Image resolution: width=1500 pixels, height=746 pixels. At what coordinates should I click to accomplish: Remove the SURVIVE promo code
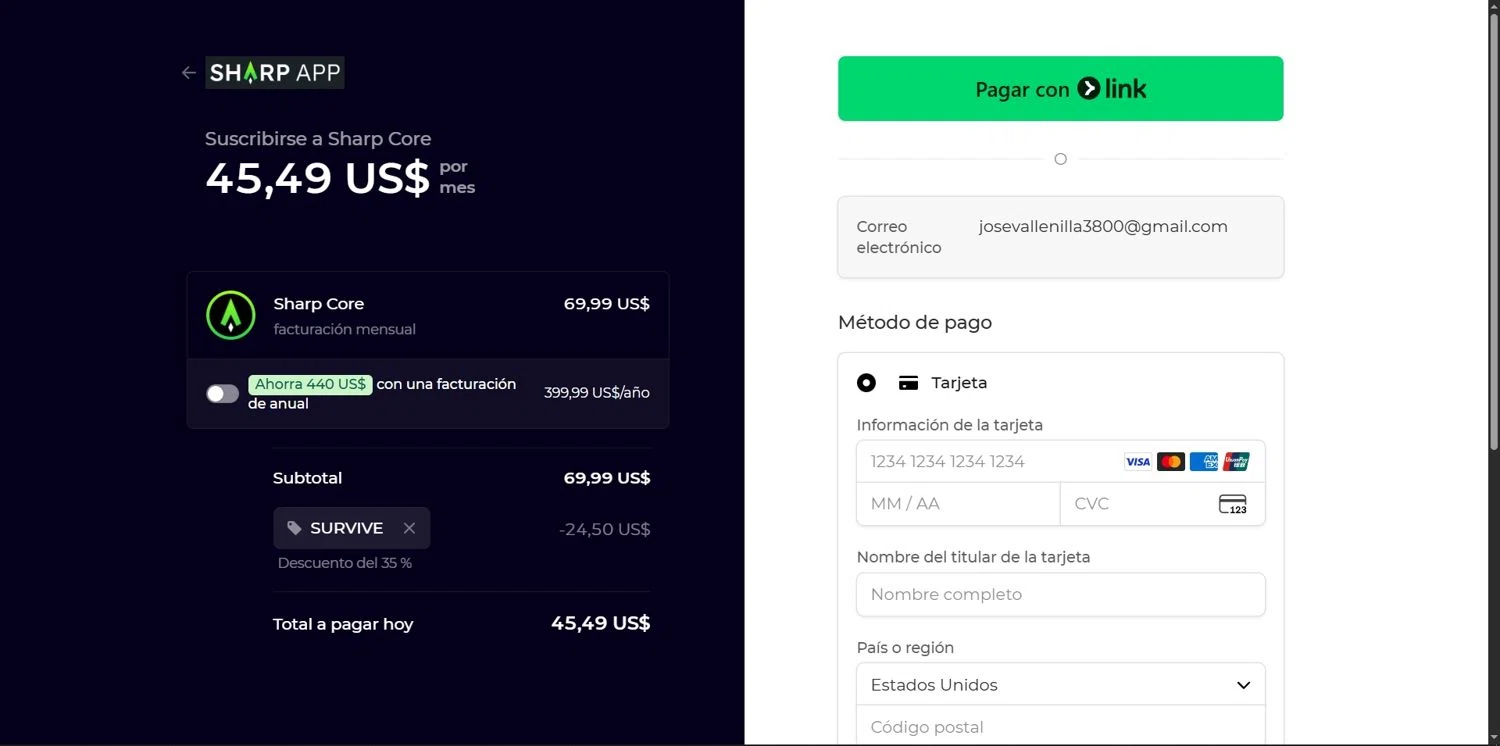click(x=409, y=528)
